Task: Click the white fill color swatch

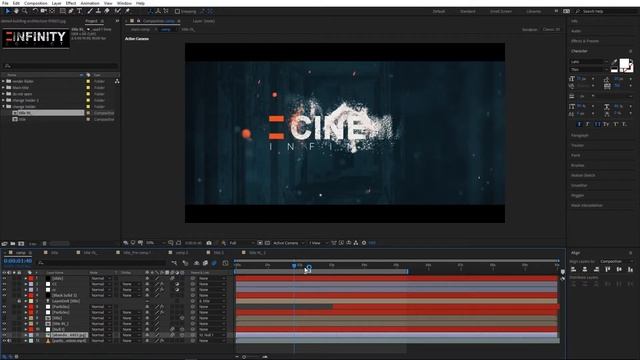Action: (624, 64)
